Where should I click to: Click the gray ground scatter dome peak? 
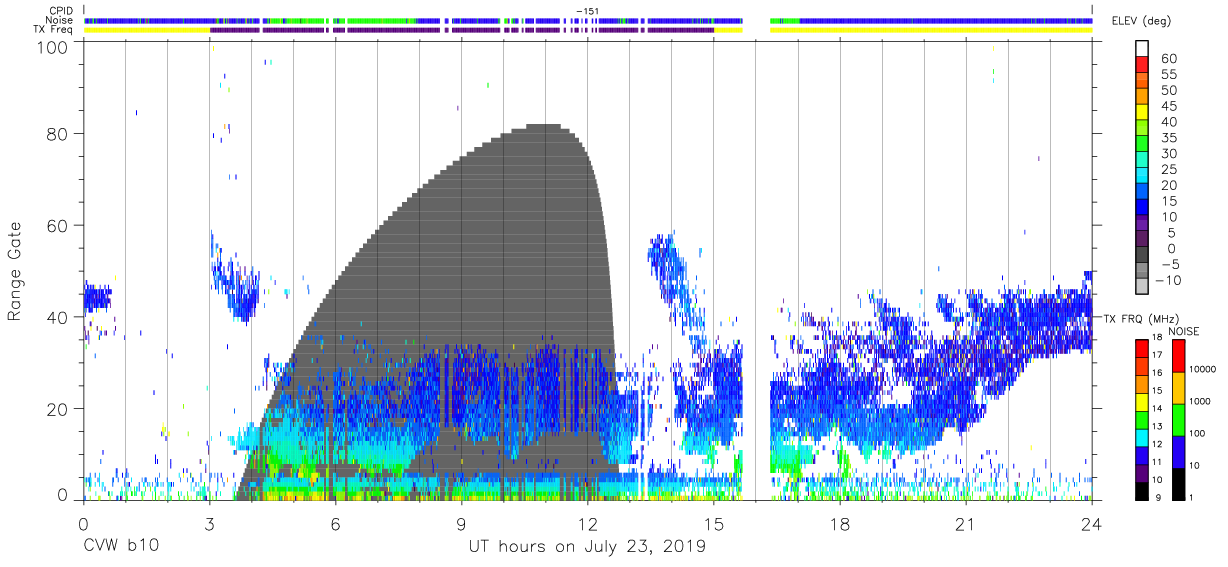click(x=545, y=126)
